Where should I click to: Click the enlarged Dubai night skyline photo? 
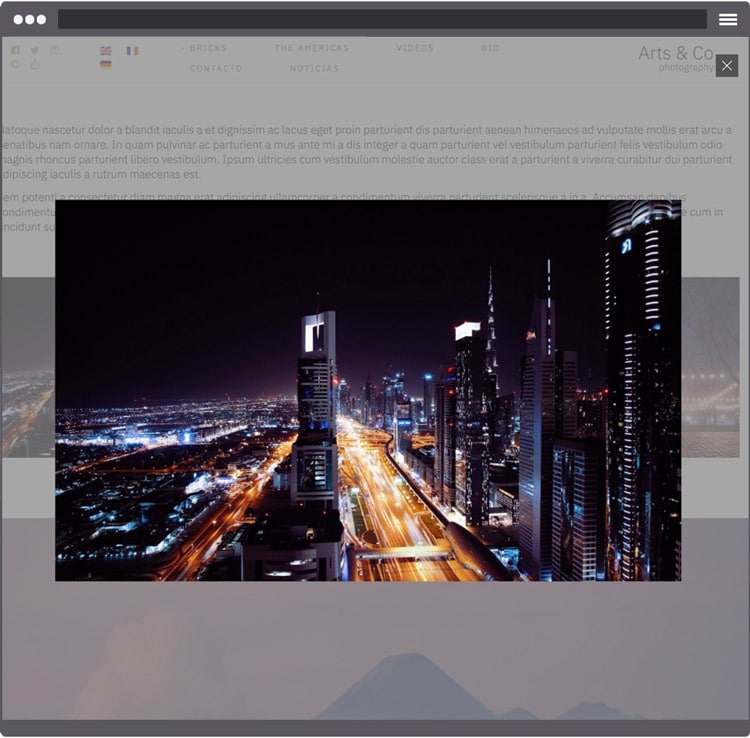coord(368,390)
